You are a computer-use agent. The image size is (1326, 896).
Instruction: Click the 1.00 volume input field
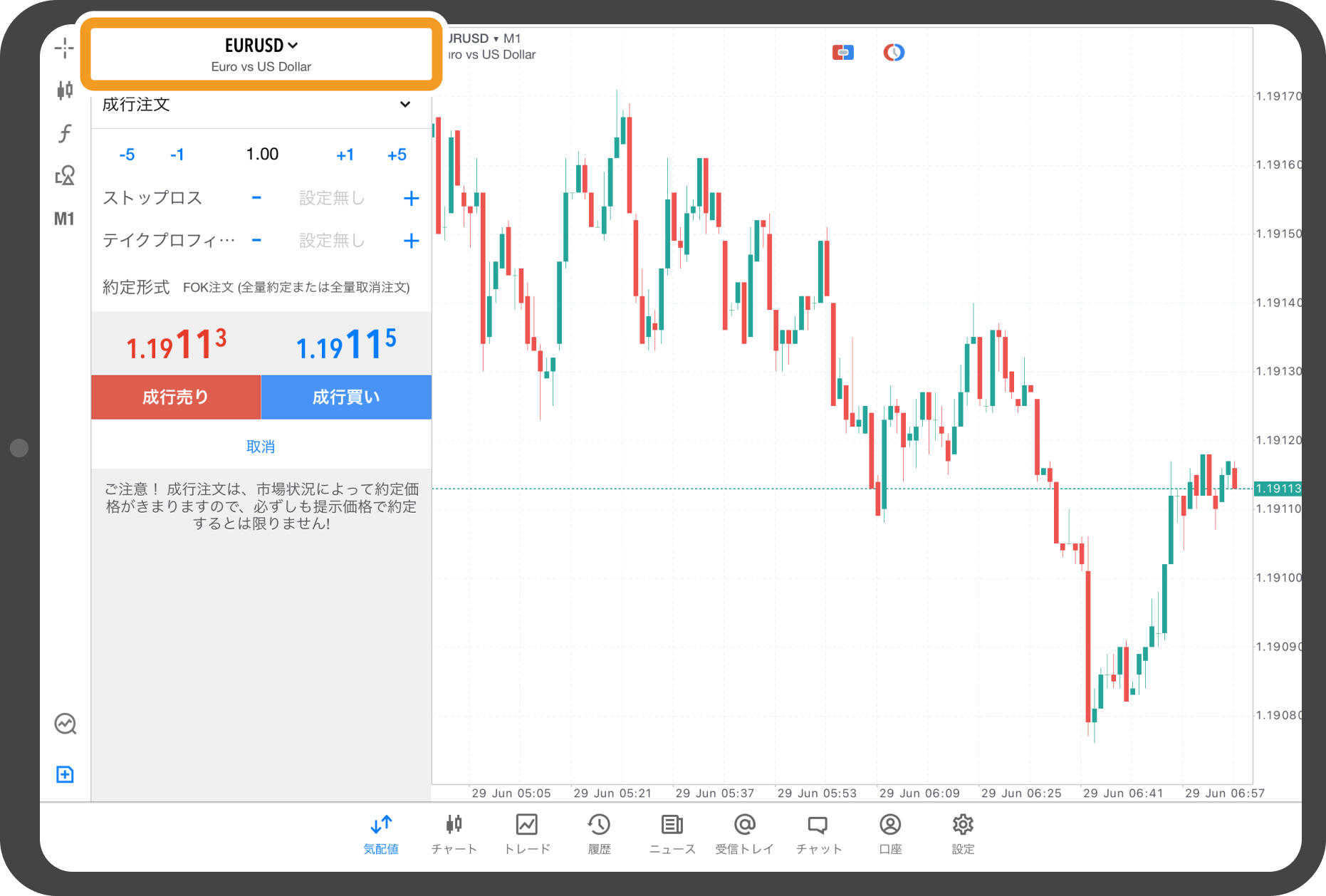[262, 154]
